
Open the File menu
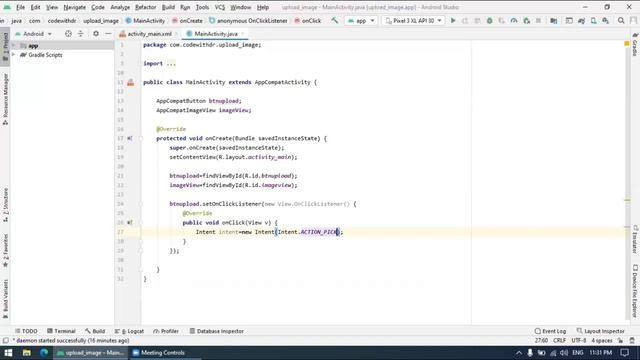pos(20,7)
